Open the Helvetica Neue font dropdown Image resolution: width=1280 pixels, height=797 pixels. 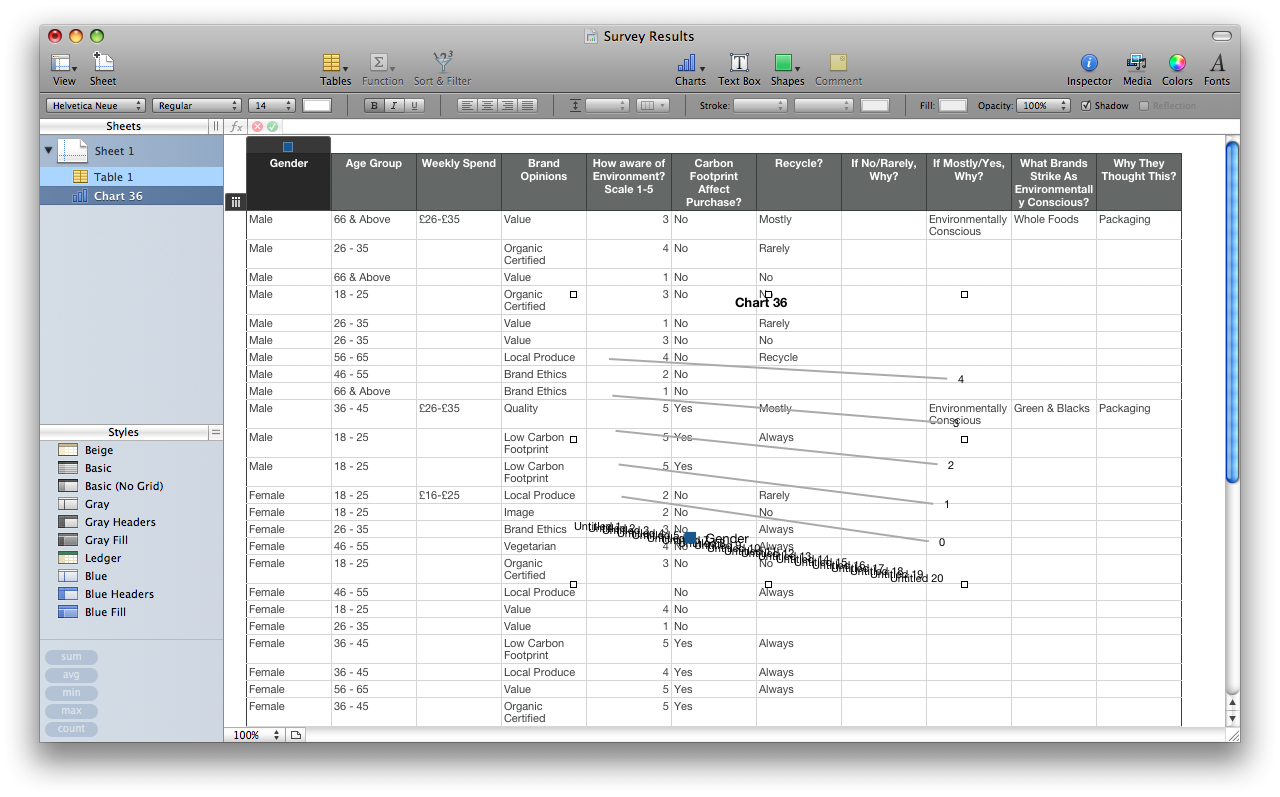tap(96, 105)
